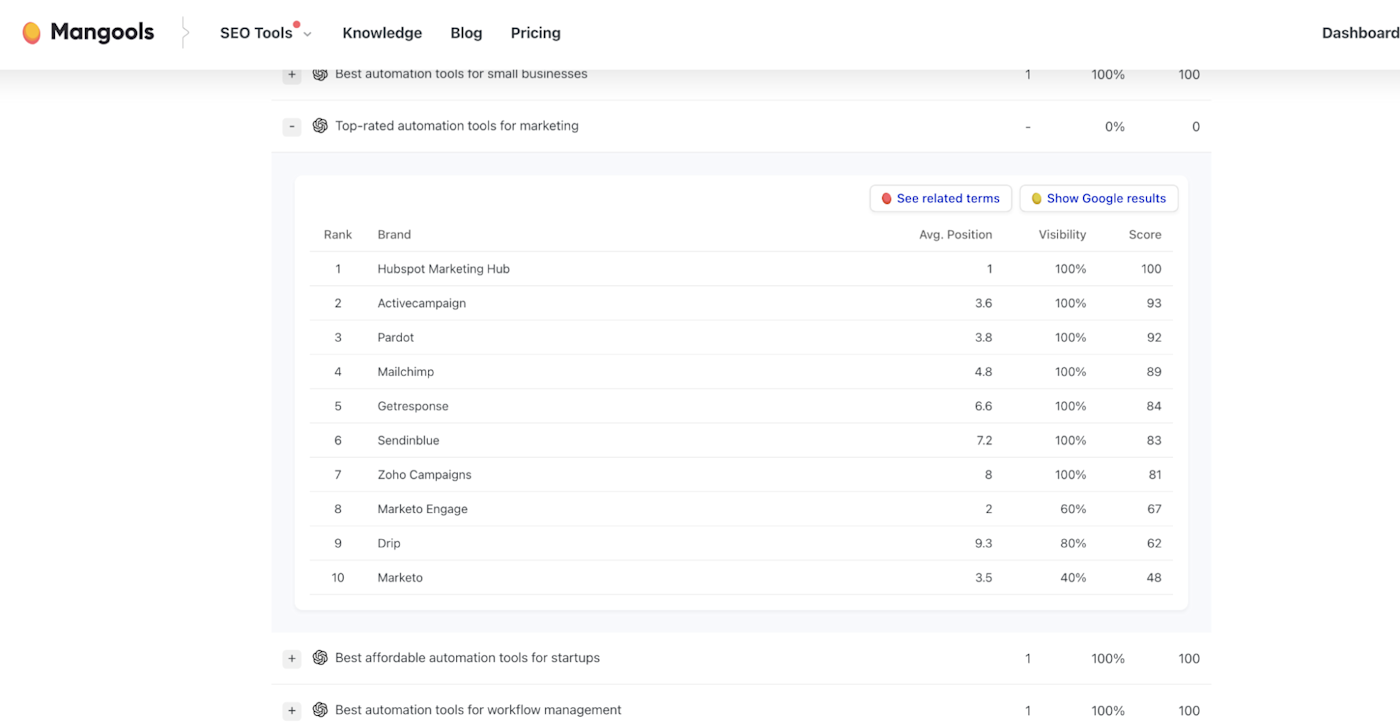Click the Score column header
Image resolution: width=1400 pixels, height=726 pixels.
pos(1145,235)
